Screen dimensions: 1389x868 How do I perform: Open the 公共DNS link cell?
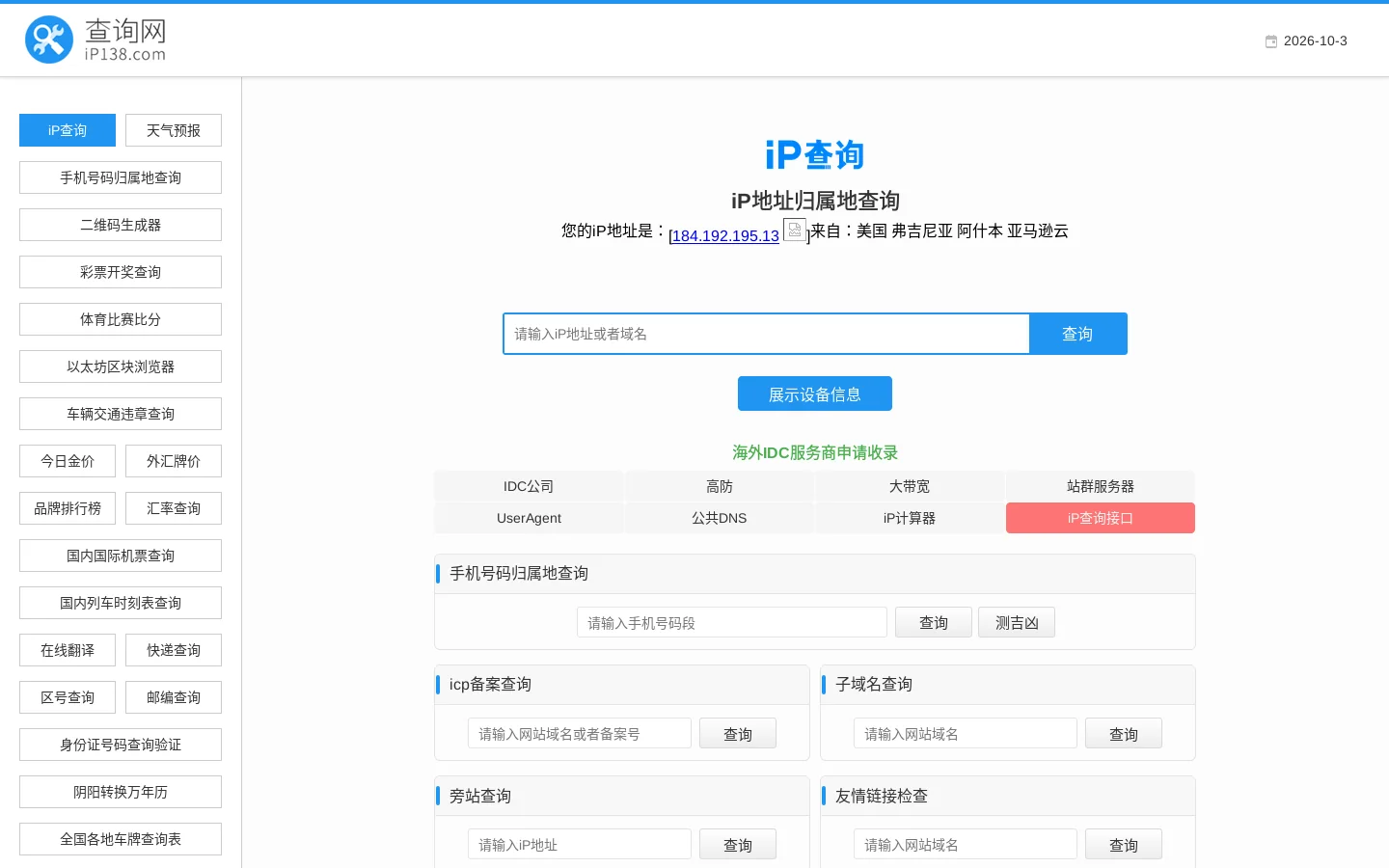(x=719, y=518)
